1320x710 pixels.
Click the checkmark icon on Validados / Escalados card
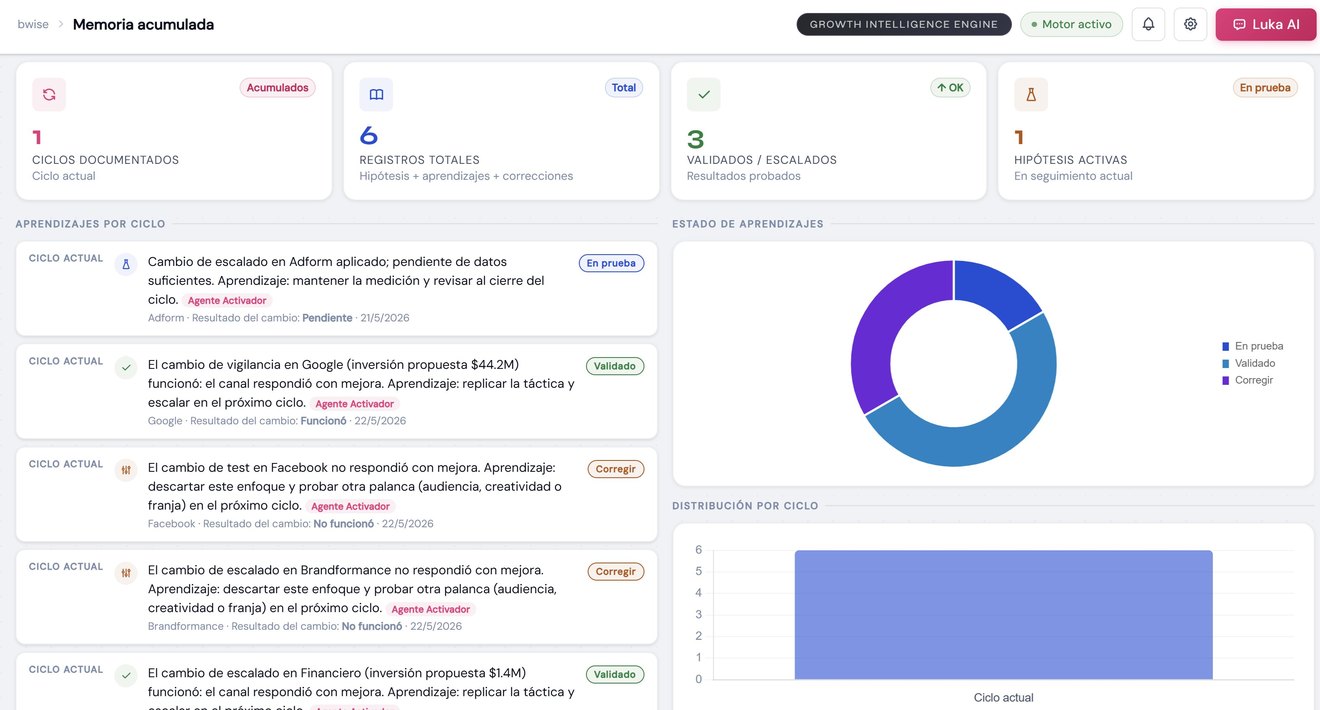pos(704,94)
